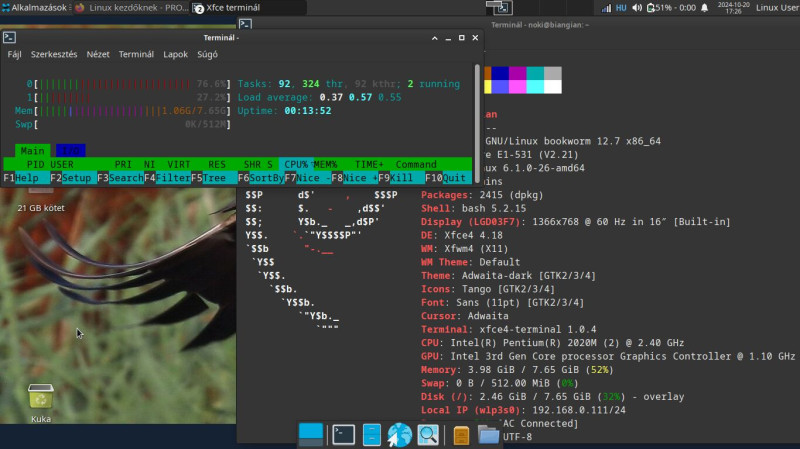Sort htop by TIME+ column
This screenshot has width=800, height=449.
369,164
